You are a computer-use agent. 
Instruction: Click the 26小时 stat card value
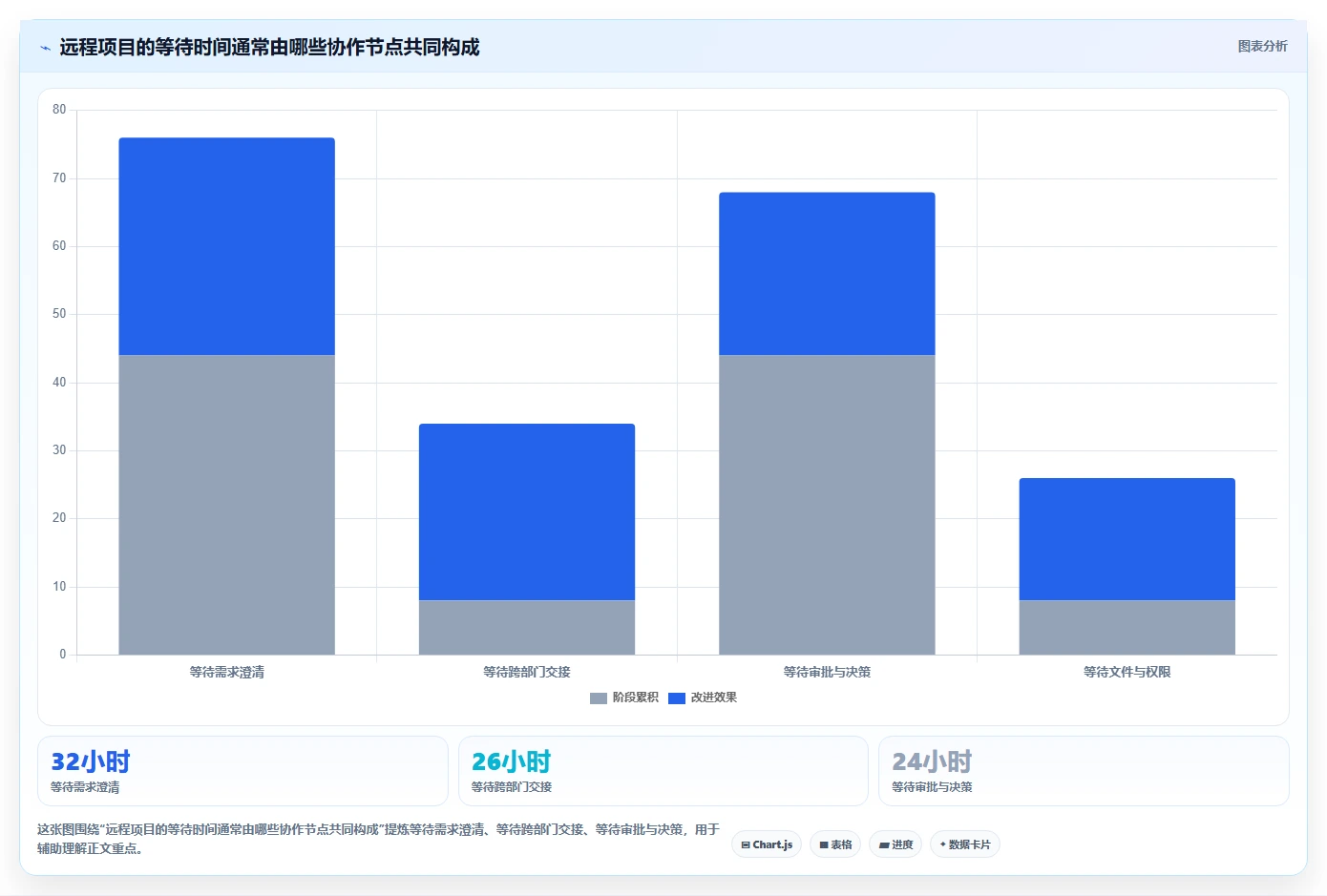click(x=512, y=761)
